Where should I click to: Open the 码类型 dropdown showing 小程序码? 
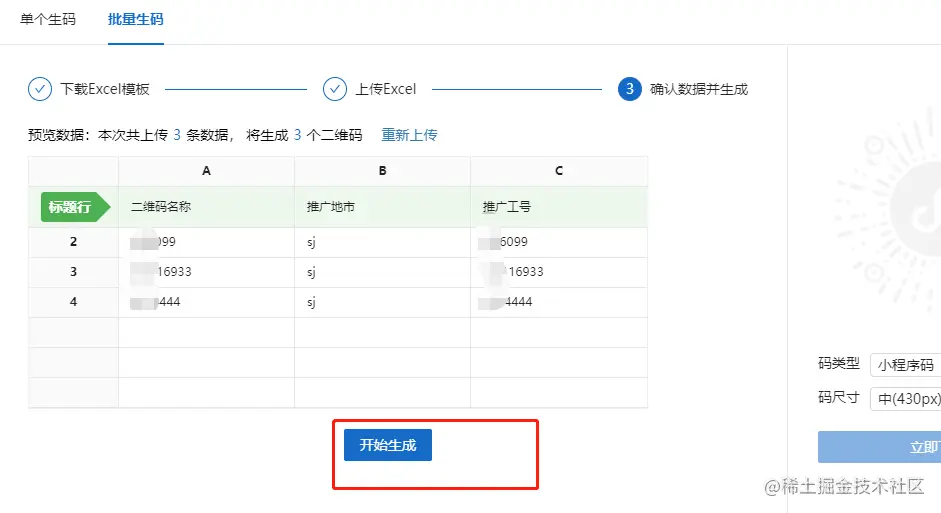pos(906,365)
